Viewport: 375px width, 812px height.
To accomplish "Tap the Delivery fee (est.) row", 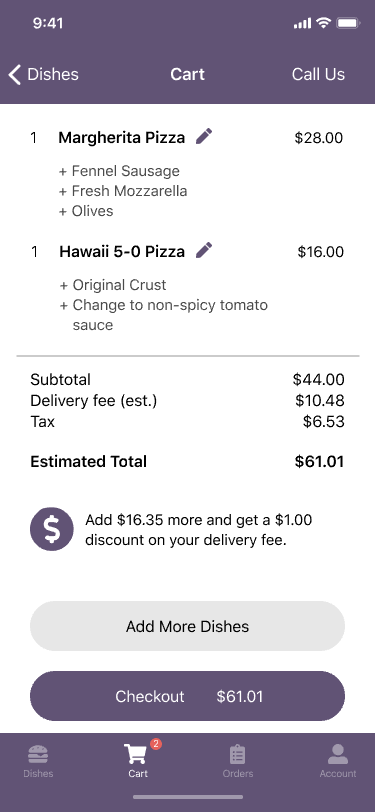I will click(x=188, y=401).
